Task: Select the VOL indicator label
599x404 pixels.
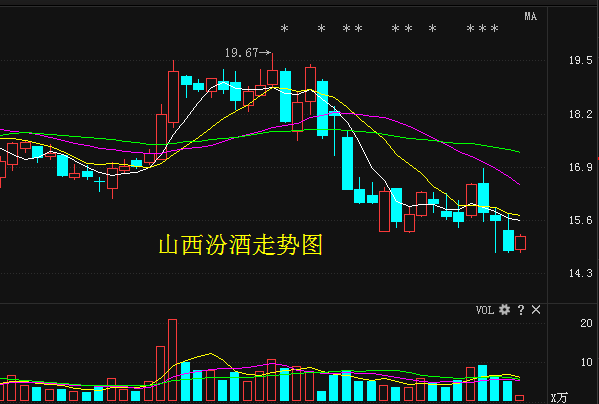Action: point(485,310)
